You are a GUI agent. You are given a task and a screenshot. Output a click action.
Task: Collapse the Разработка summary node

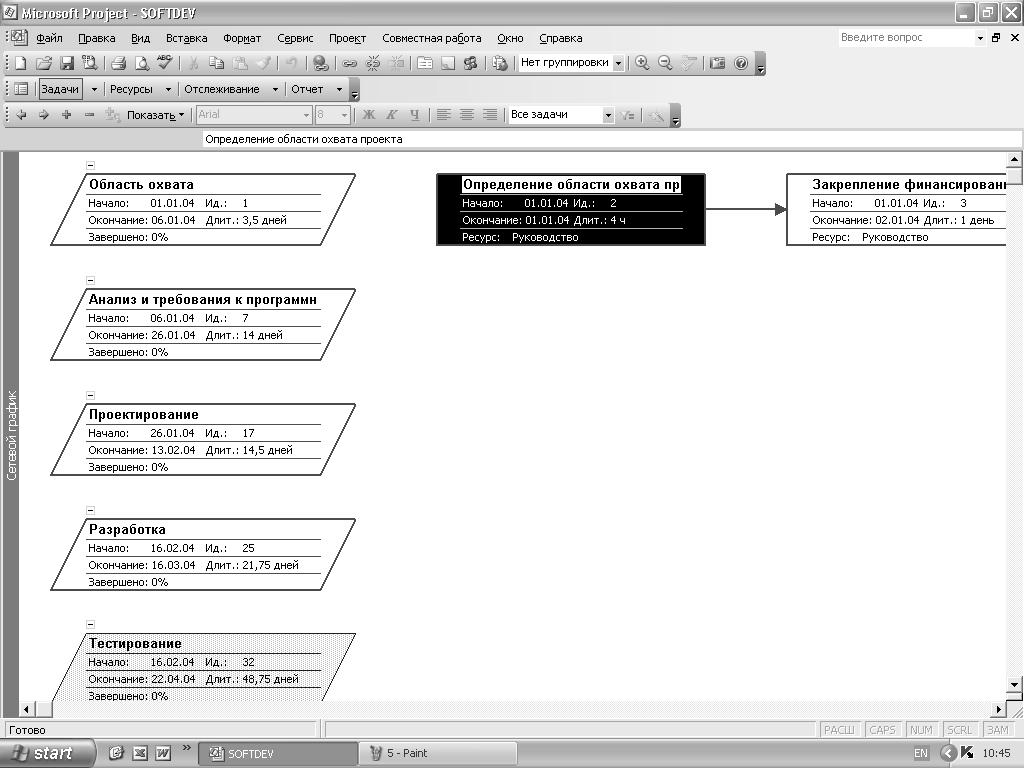[x=91, y=511]
